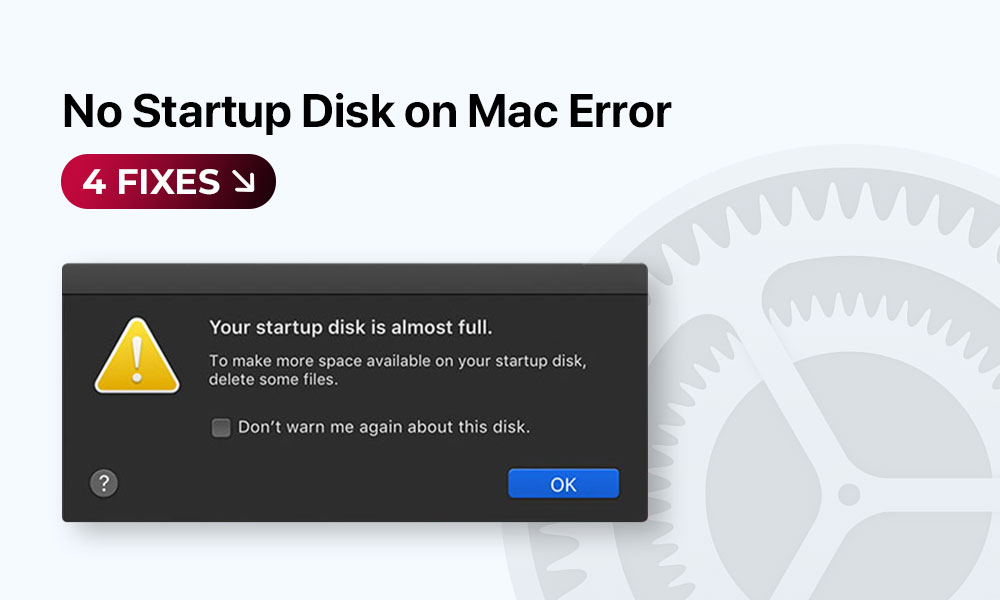Screen dimensions: 1000x600
Task: Click the "Don't warn me again about this disk." label
Action: pyautogui.click(x=384, y=427)
